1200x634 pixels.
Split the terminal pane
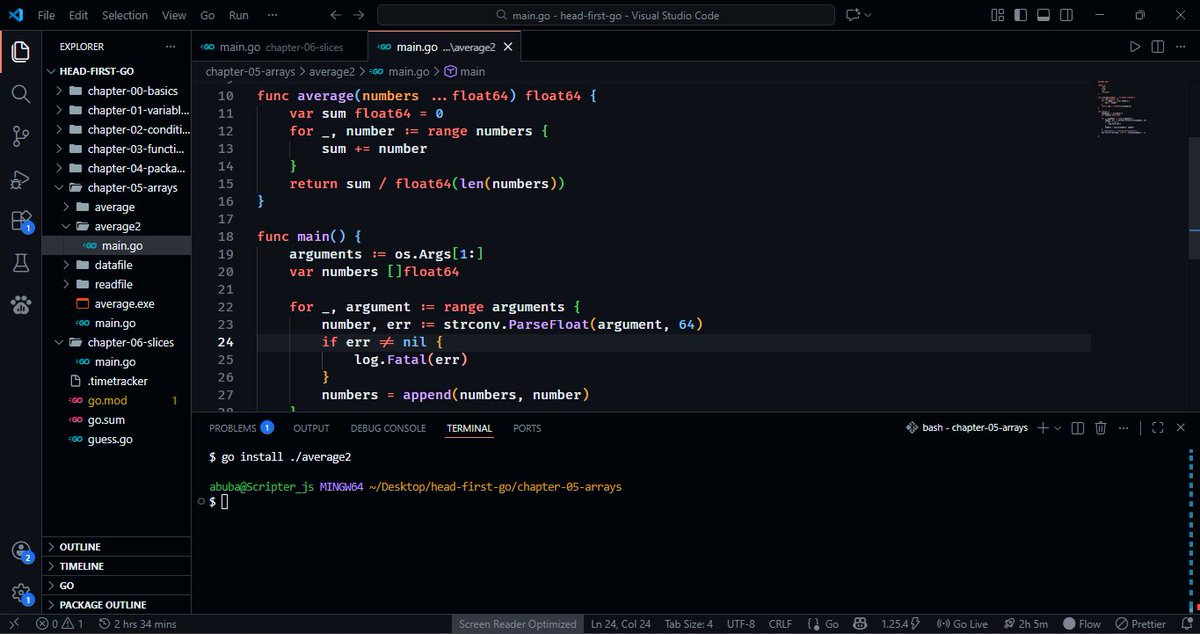point(1078,427)
